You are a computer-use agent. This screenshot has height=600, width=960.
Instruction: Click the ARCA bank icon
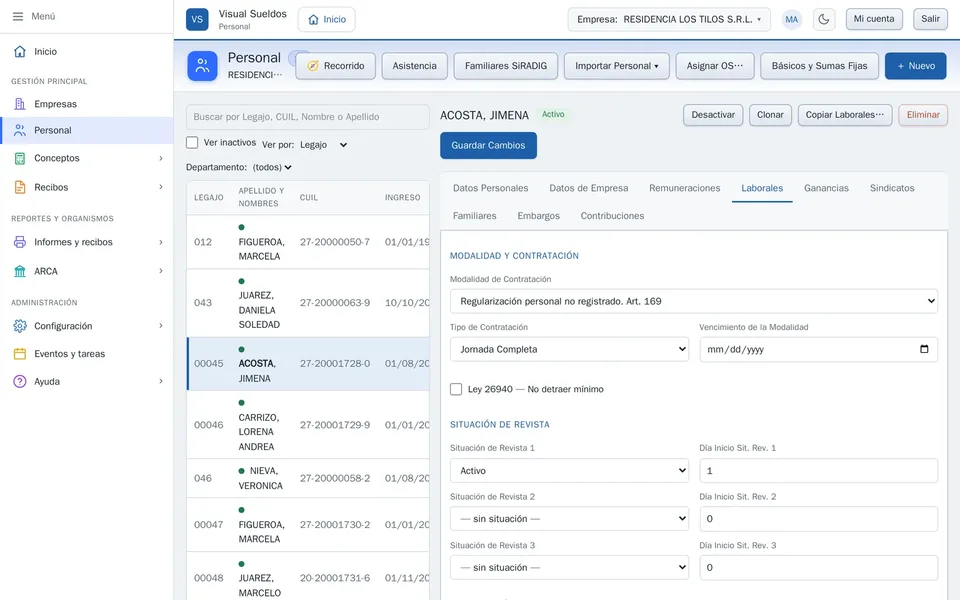(20, 271)
